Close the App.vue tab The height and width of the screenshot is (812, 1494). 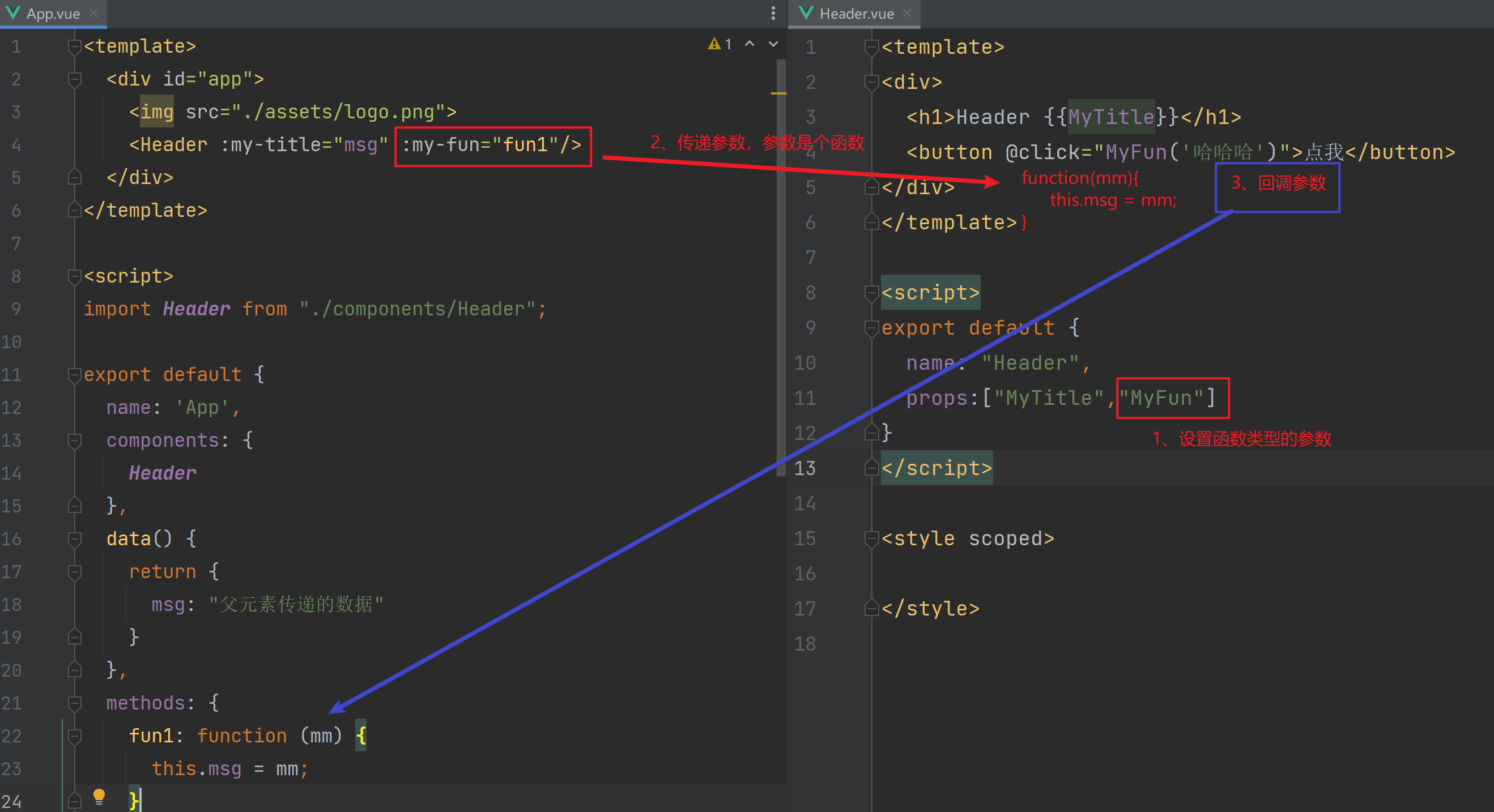[93, 14]
